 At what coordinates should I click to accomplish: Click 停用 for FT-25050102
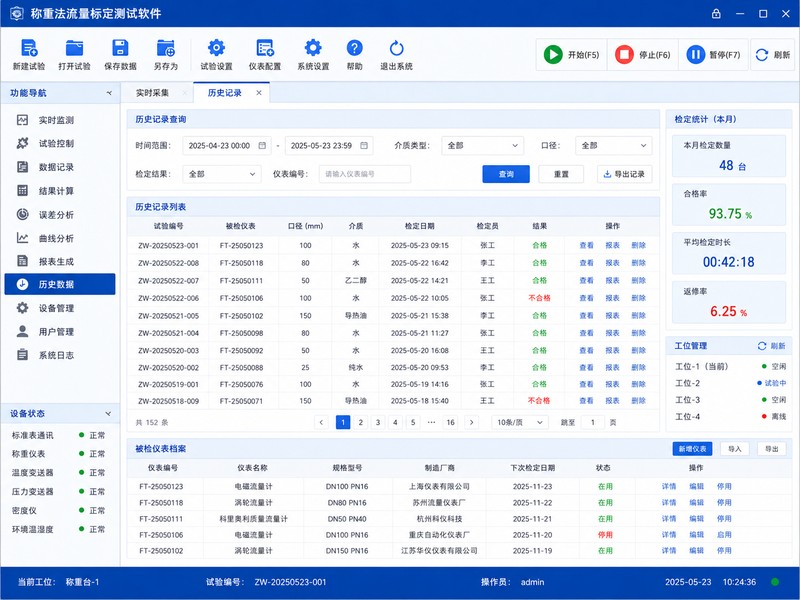tap(724, 551)
